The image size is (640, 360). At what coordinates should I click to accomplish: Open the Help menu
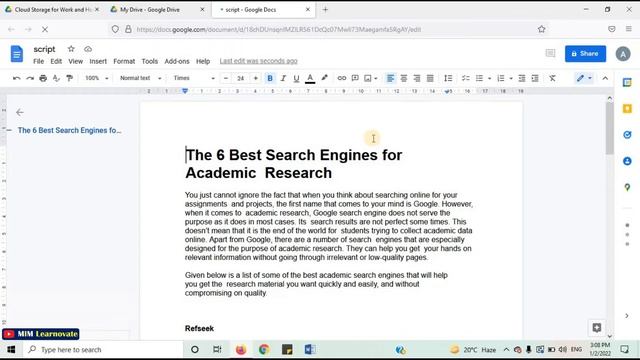tap(203, 61)
